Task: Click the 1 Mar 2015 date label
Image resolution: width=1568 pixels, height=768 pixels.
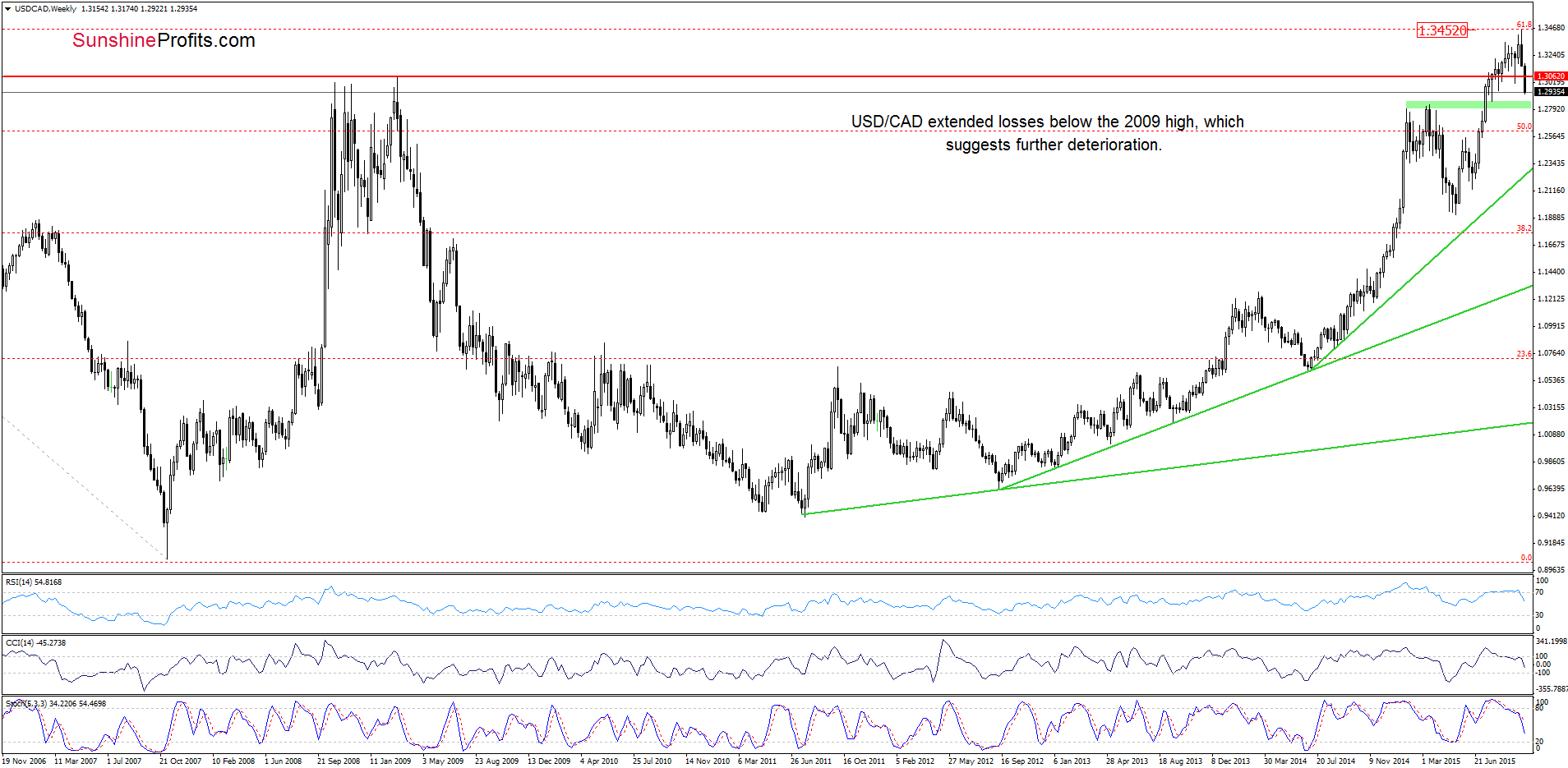Action: (1441, 761)
